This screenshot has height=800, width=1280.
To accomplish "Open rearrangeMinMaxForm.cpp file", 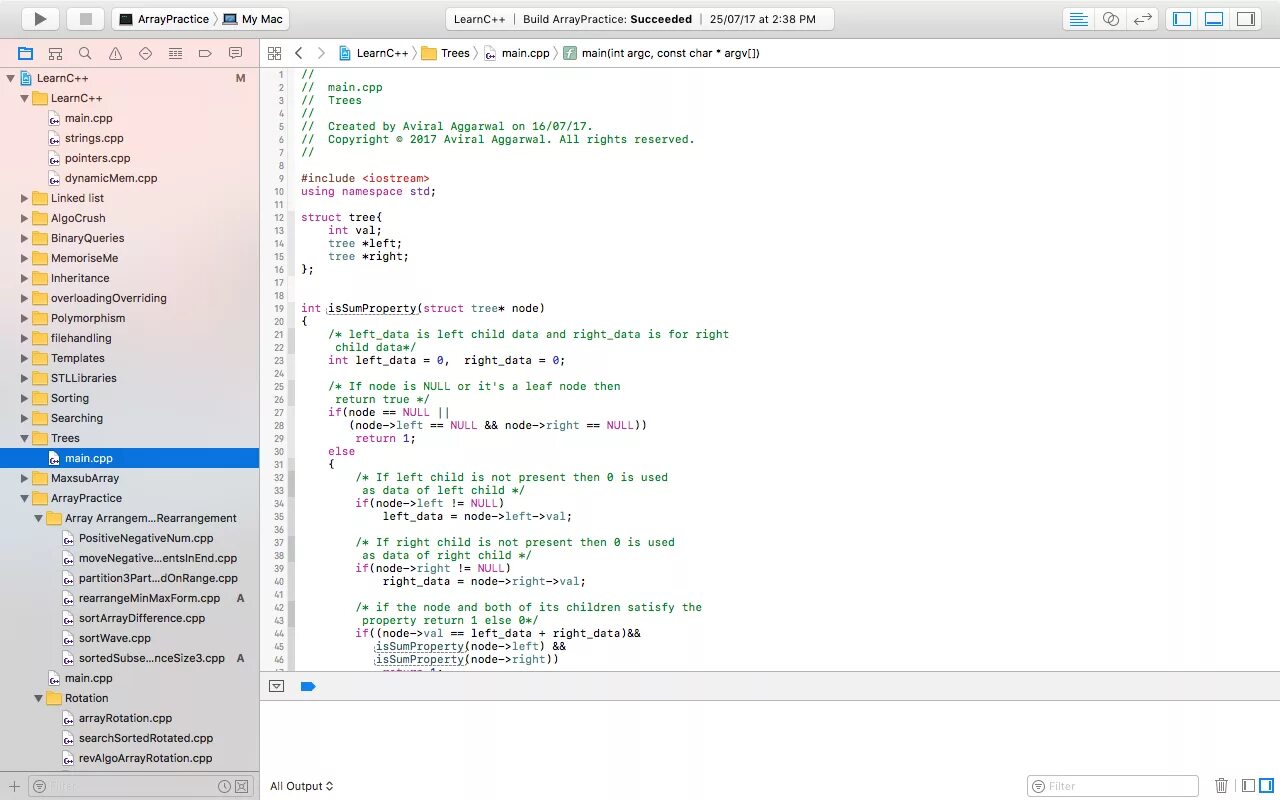I will click(x=149, y=598).
